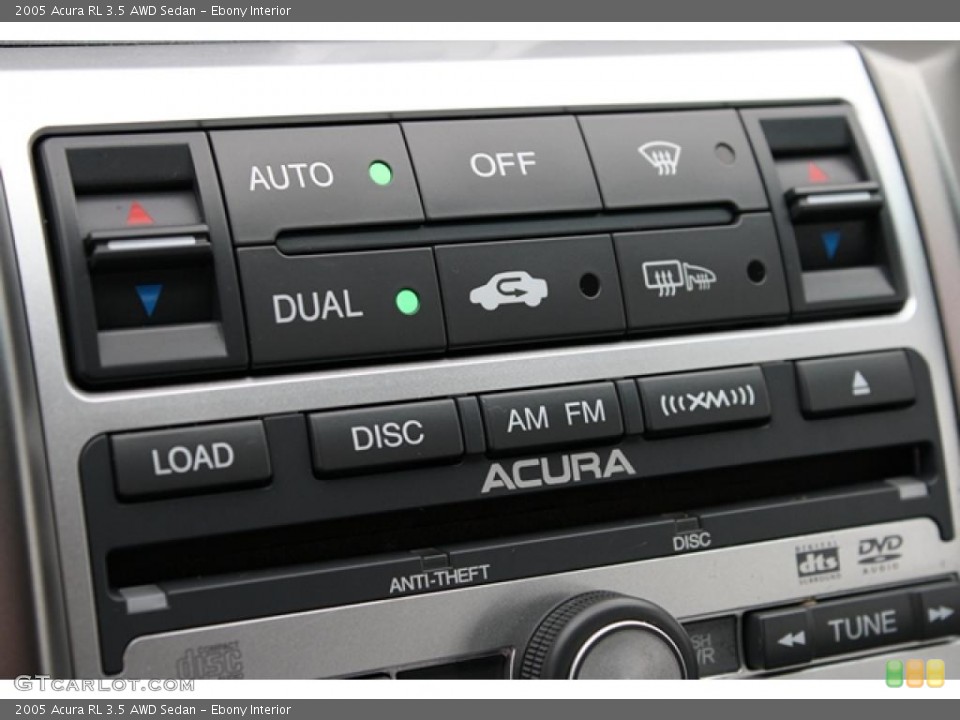
Task: Click the yellow square in corner
Action: (936, 673)
